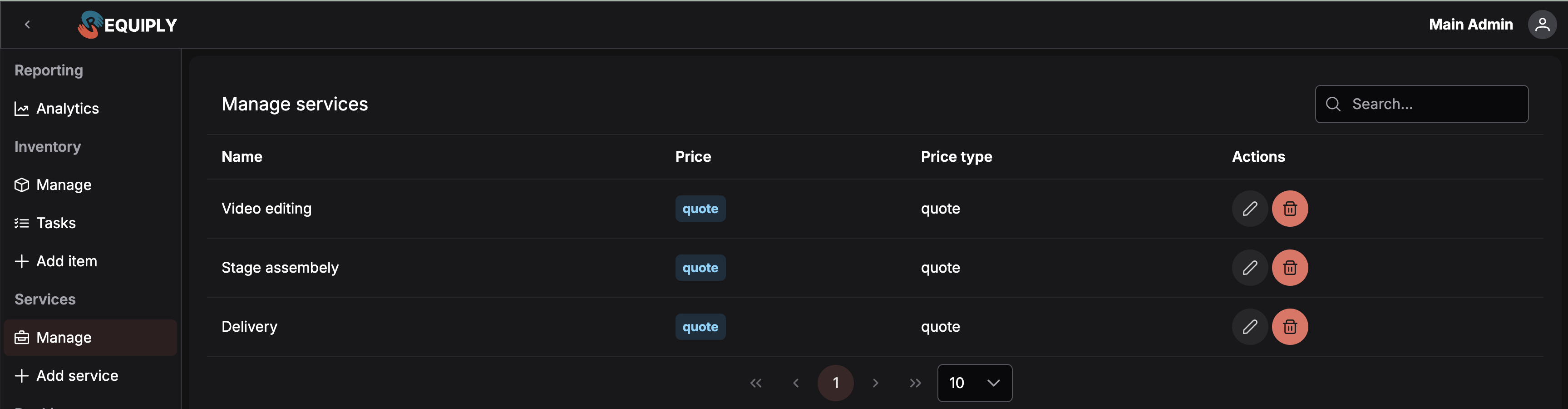Select Add service in the sidebar

(x=77, y=376)
